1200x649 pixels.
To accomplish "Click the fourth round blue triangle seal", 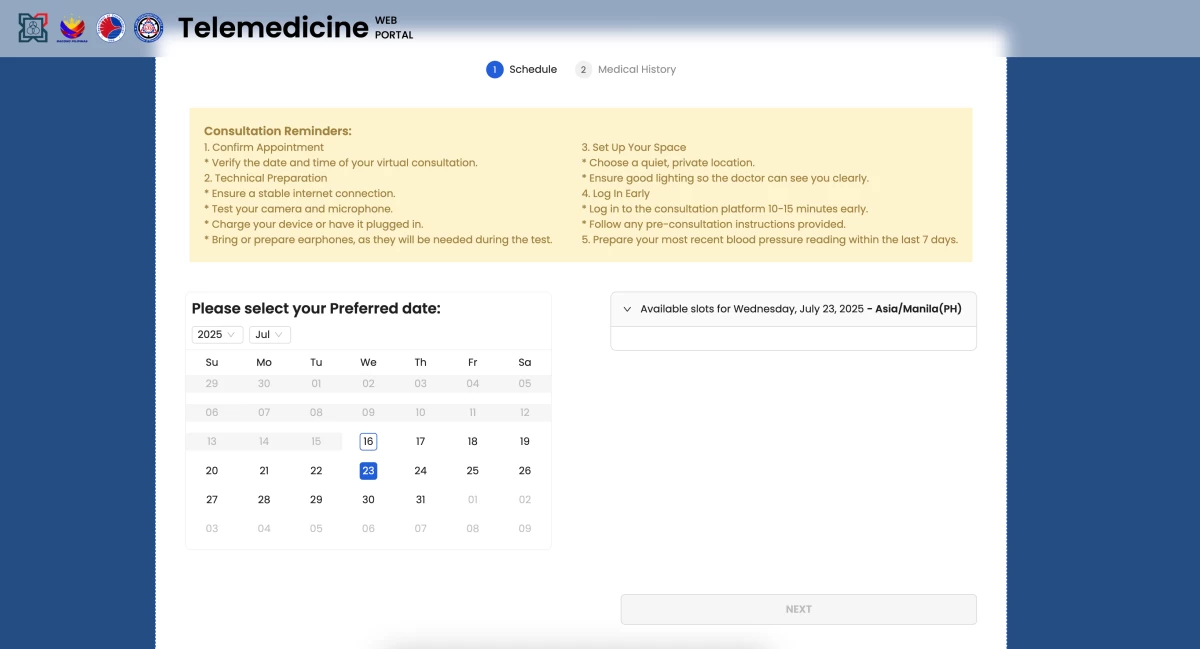I will pyautogui.click(x=149, y=28).
